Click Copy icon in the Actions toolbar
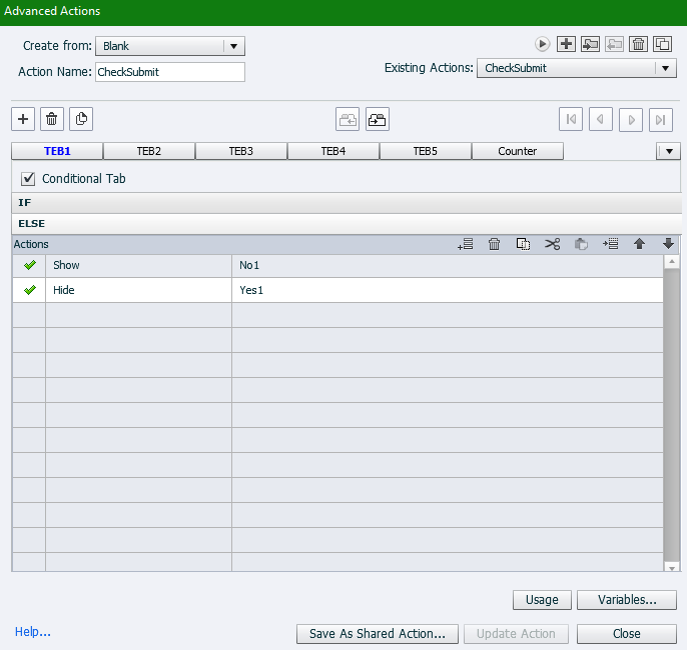The height and width of the screenshot is (650, 687). click(x=523, y=244)
